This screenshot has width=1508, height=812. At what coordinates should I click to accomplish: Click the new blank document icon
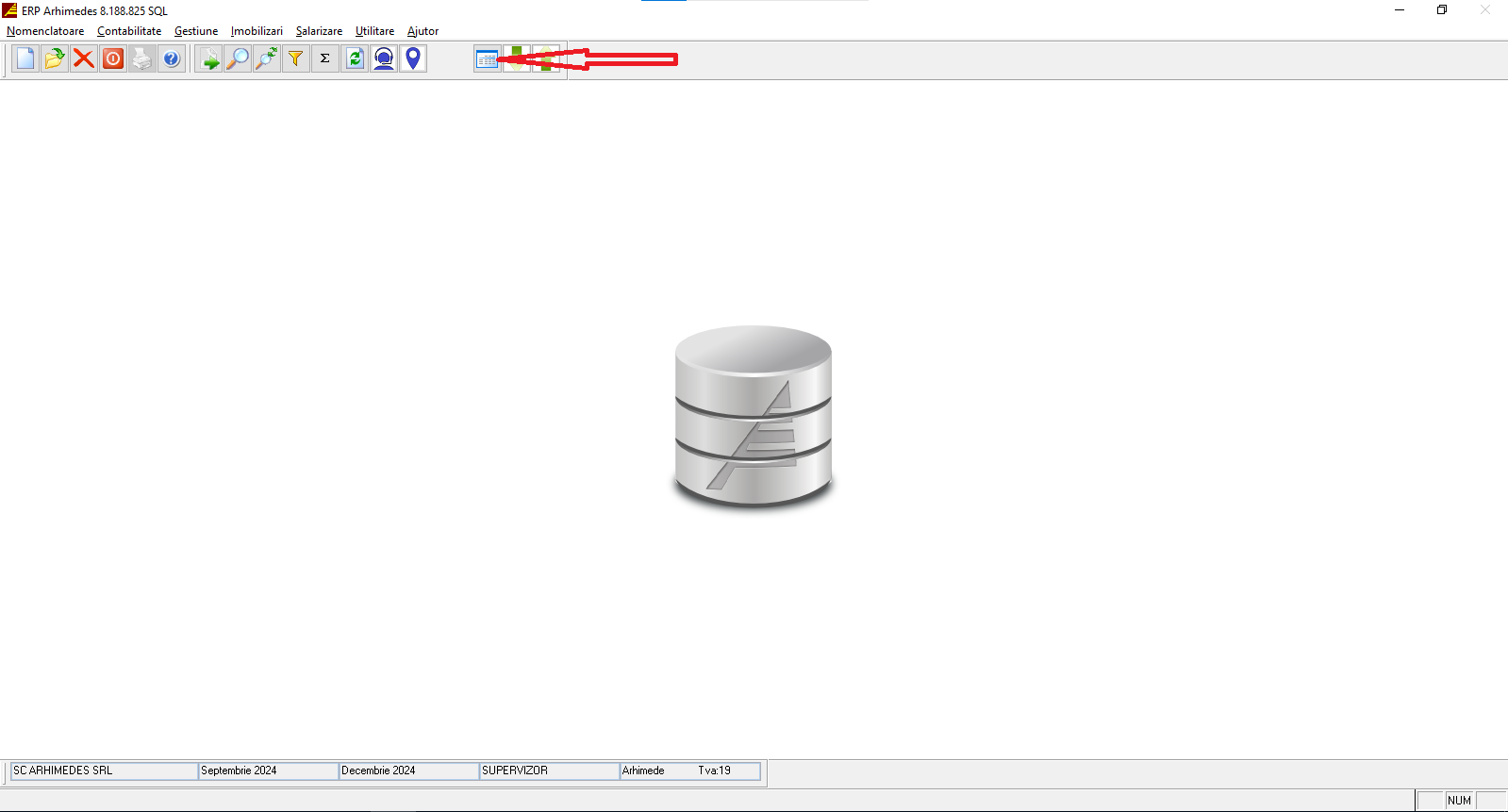pyautogui.click(x=25, y=58)
